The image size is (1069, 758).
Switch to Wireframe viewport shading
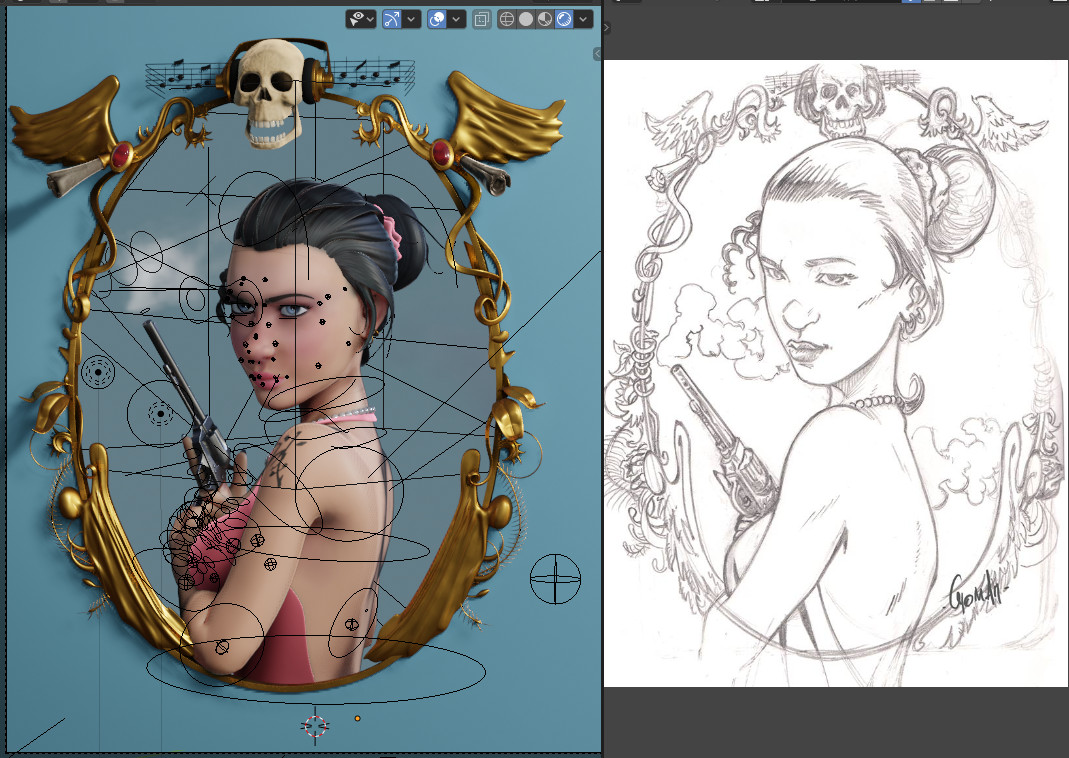point(507,19)
